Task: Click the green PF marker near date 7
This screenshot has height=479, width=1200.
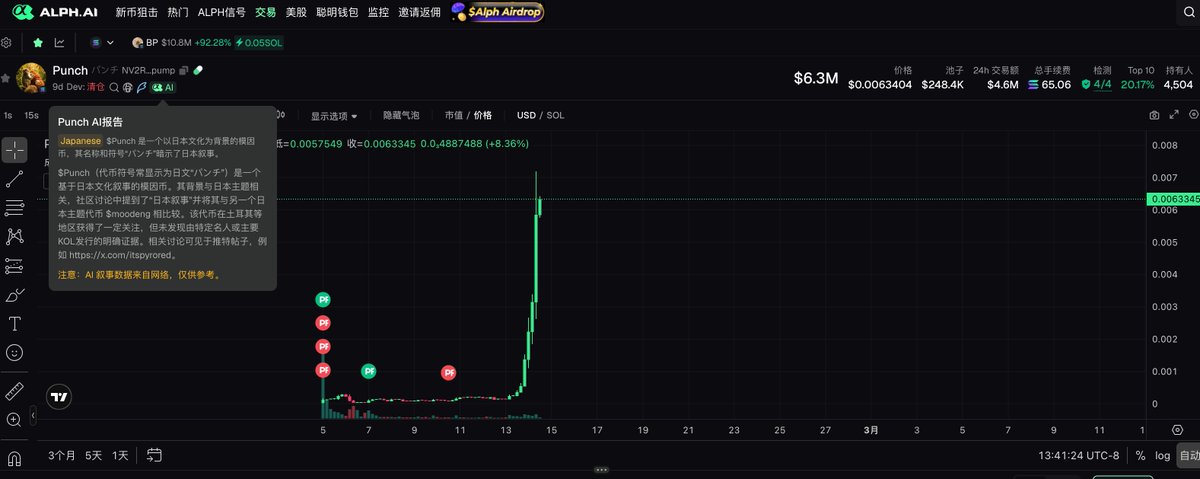Action: pos(369,371)
